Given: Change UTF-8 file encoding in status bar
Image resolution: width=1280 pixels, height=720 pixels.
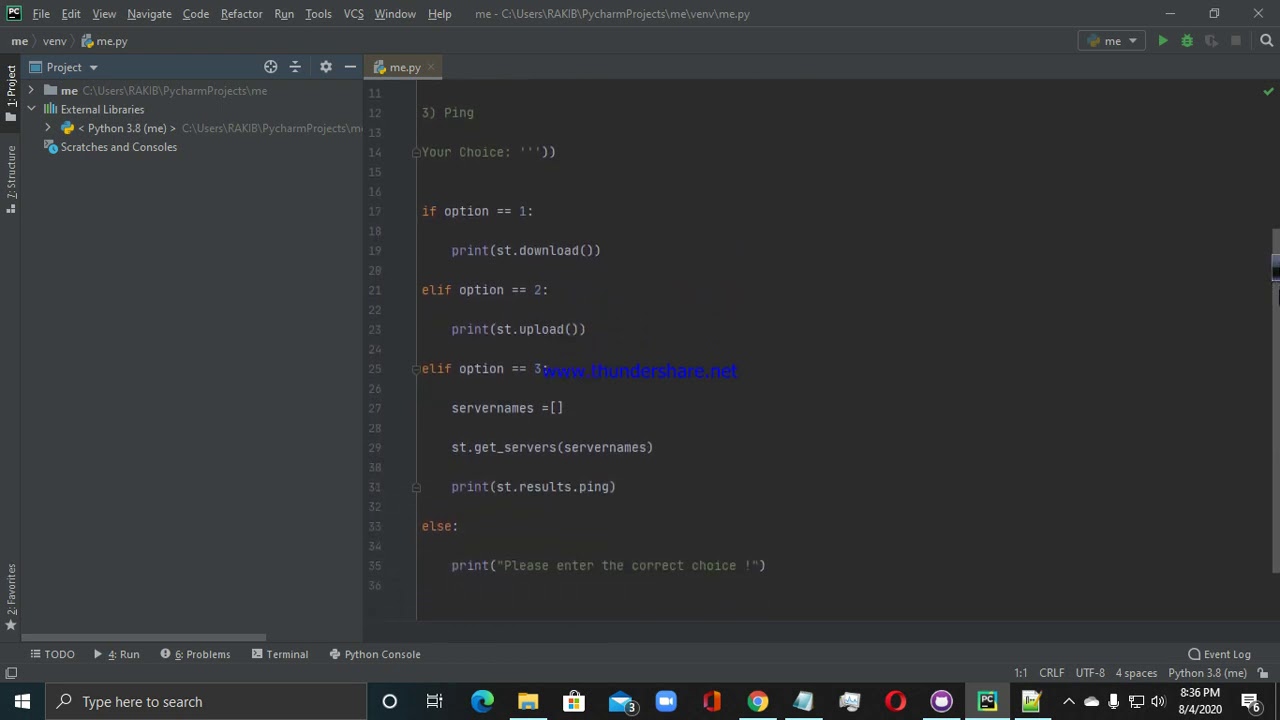Looking at the screenshot, I should pyautogui.click(x=1090, y=673).
